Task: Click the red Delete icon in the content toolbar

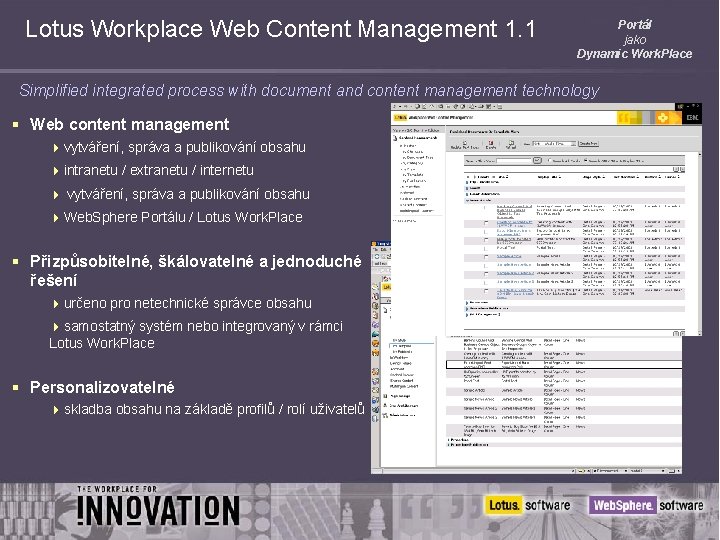Action: tap(491, 143)
